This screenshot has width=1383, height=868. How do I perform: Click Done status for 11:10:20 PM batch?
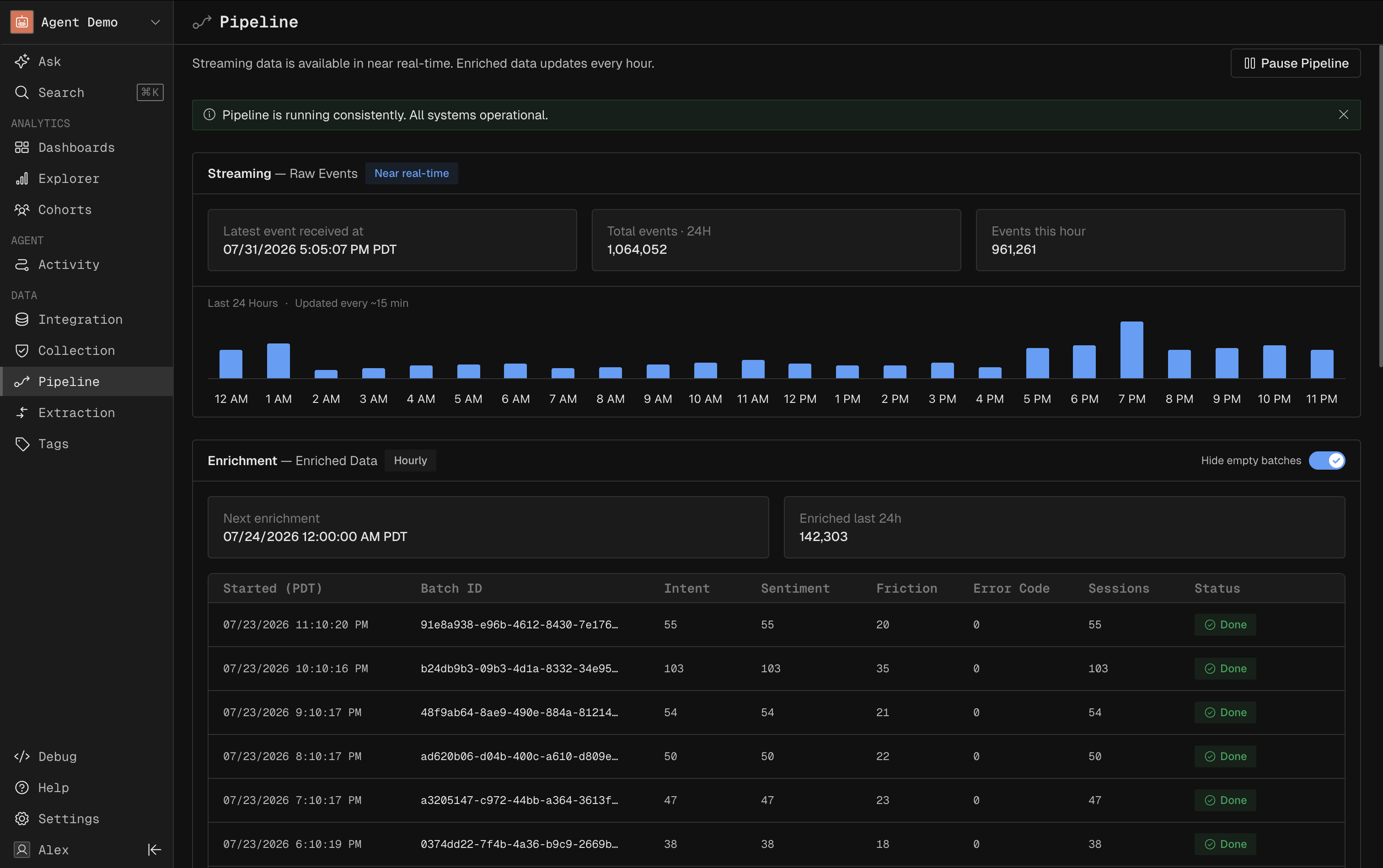pos(1225,625)
